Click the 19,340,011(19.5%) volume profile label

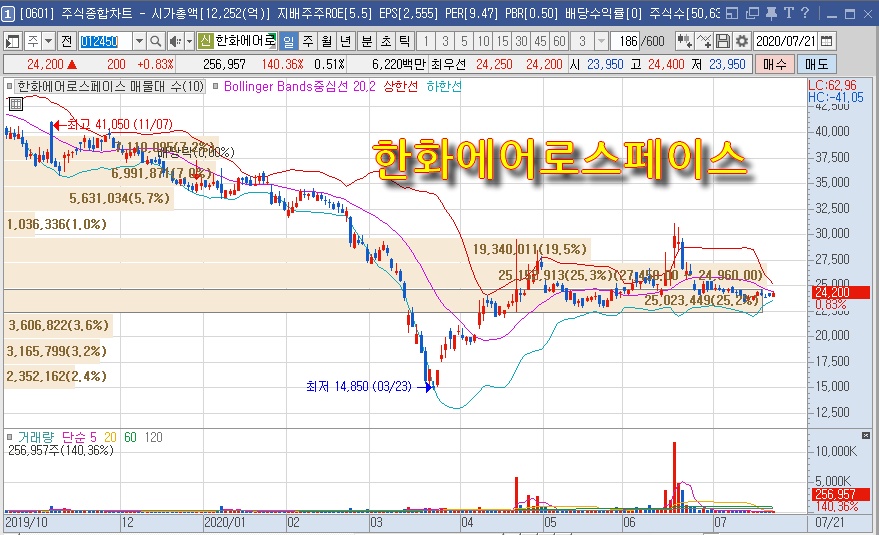tap(530, 249)
